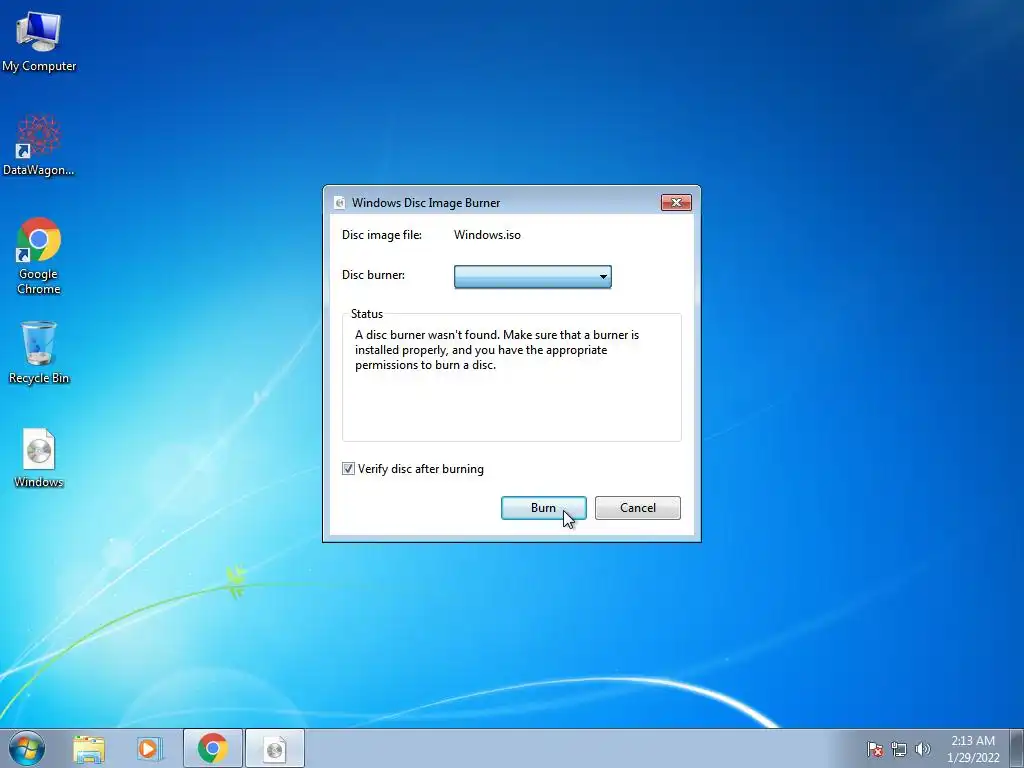Open the volume speaker tray icon
The width and height of the screenshot is (1024, 768).
pyautogui.click(x=923, y=749)
